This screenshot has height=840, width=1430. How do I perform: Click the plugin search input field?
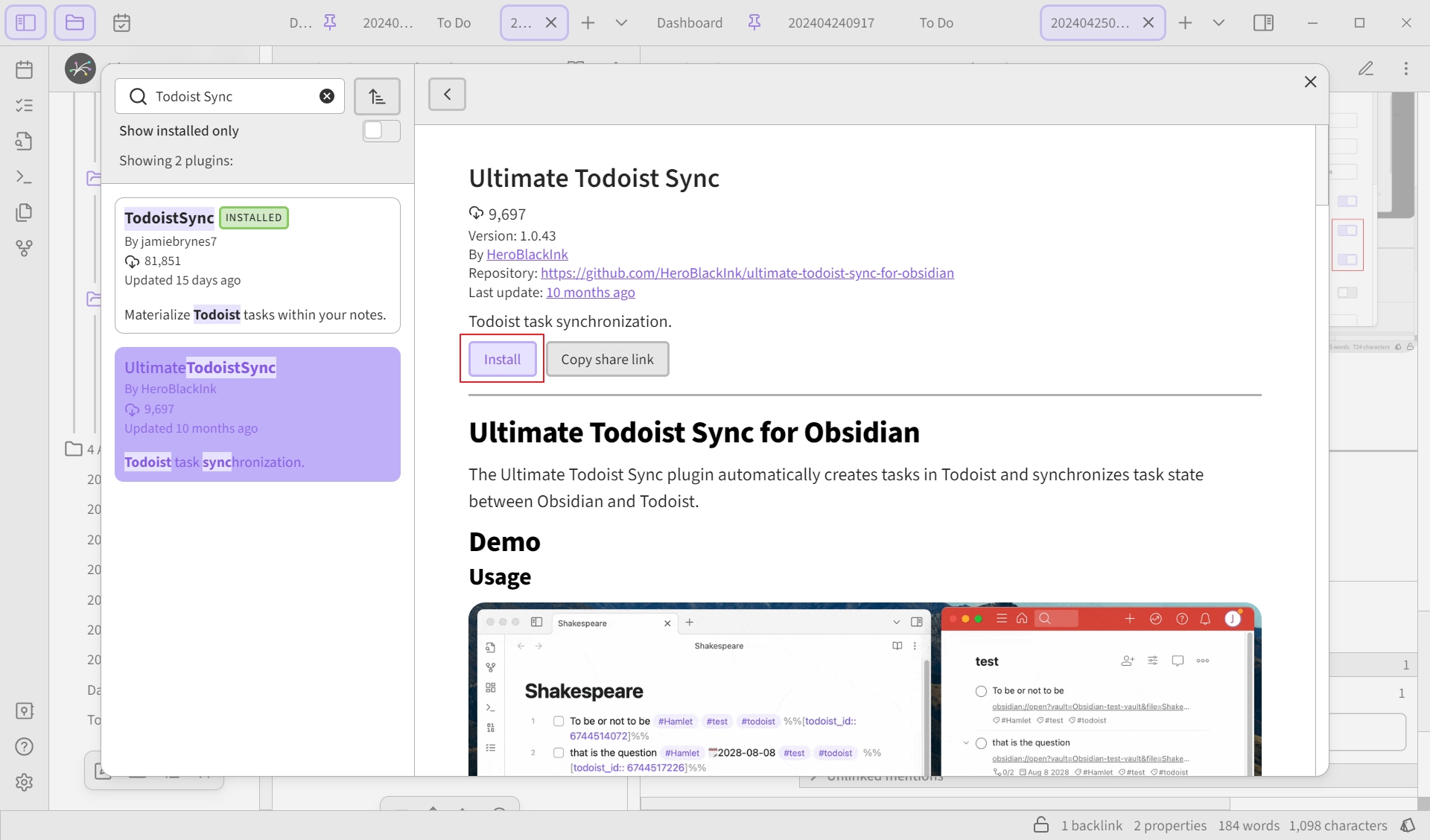230,96
